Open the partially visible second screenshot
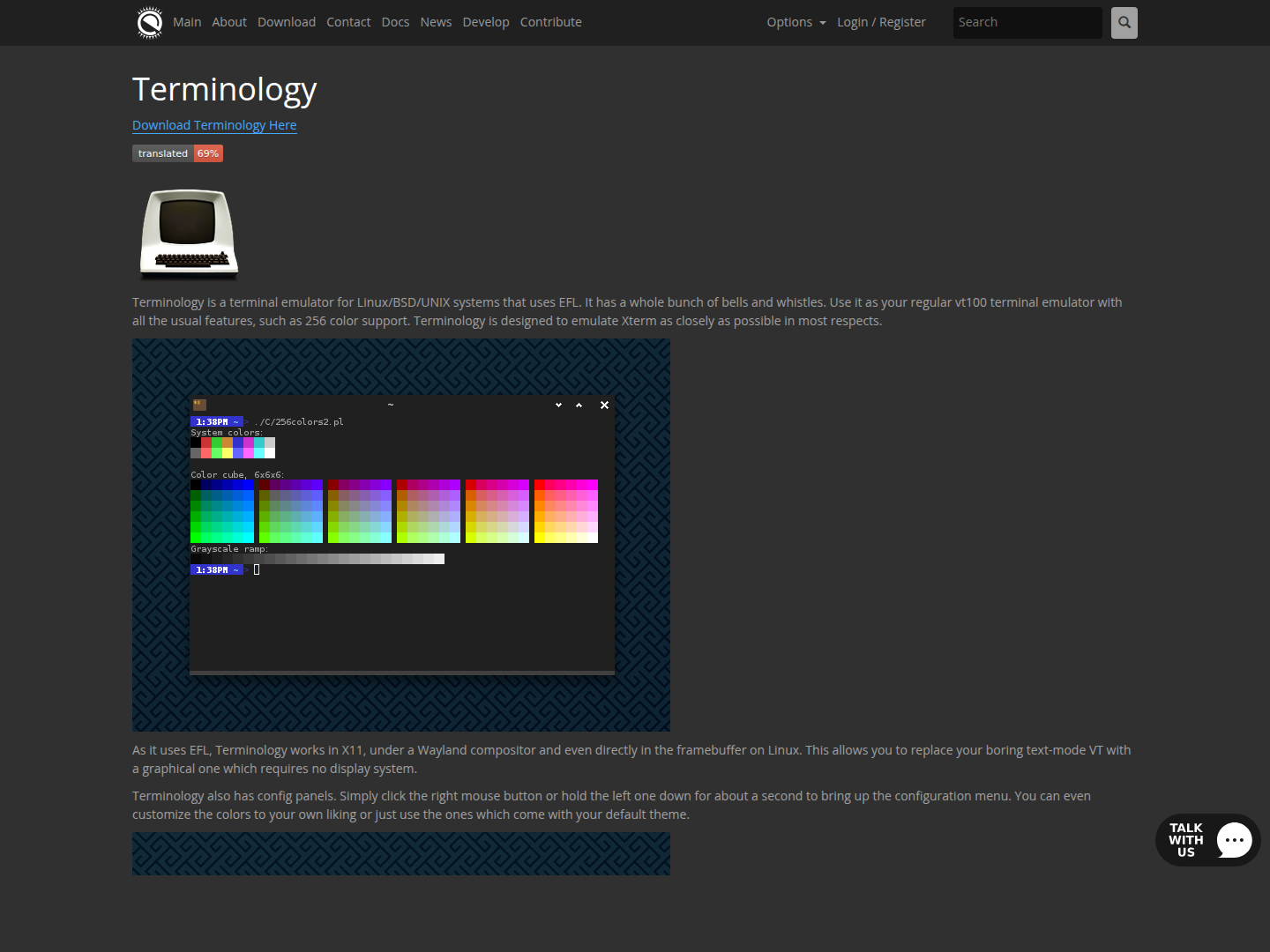 401,854
